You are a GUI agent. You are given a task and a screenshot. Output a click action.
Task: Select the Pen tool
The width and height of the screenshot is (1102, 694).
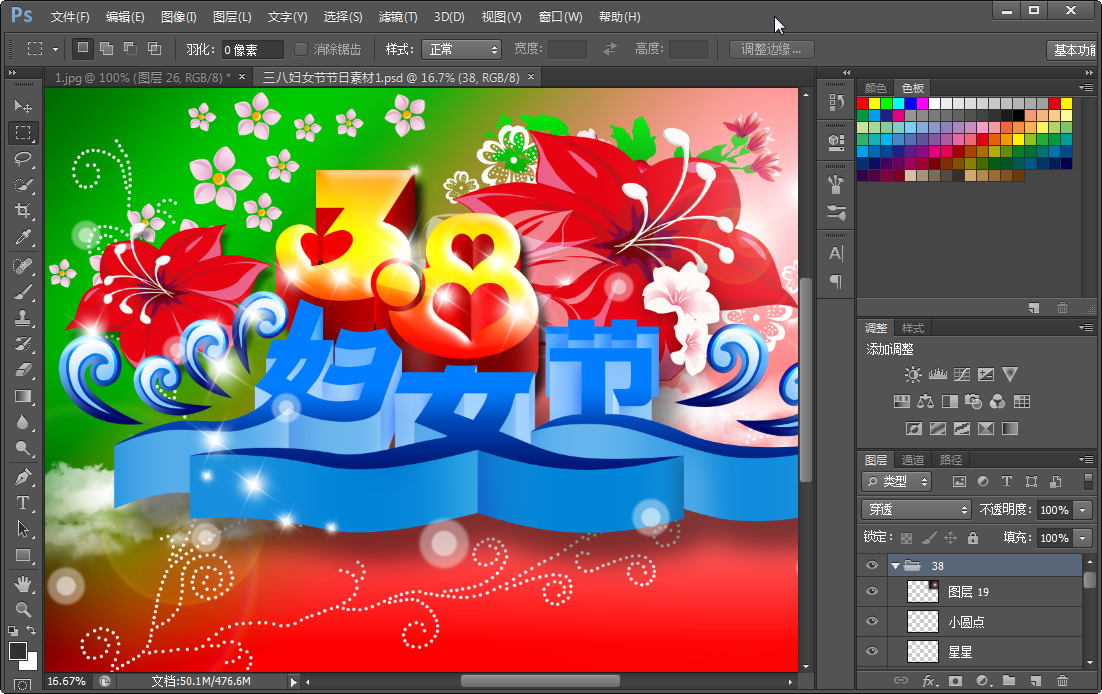pos(23,477)
